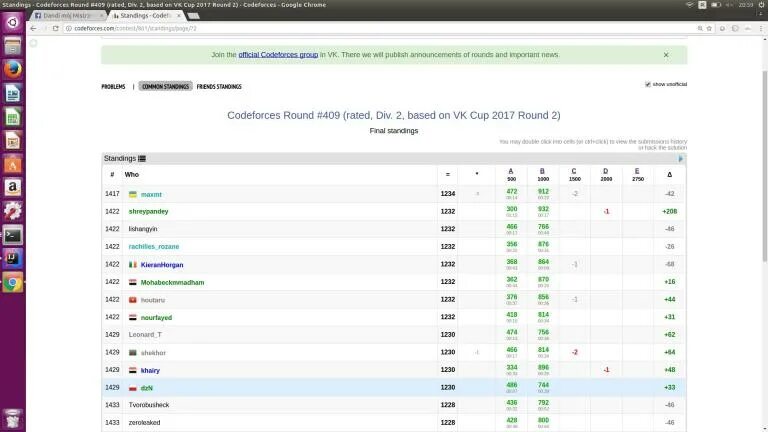Open battery indicator in top panel

(716, 4)
